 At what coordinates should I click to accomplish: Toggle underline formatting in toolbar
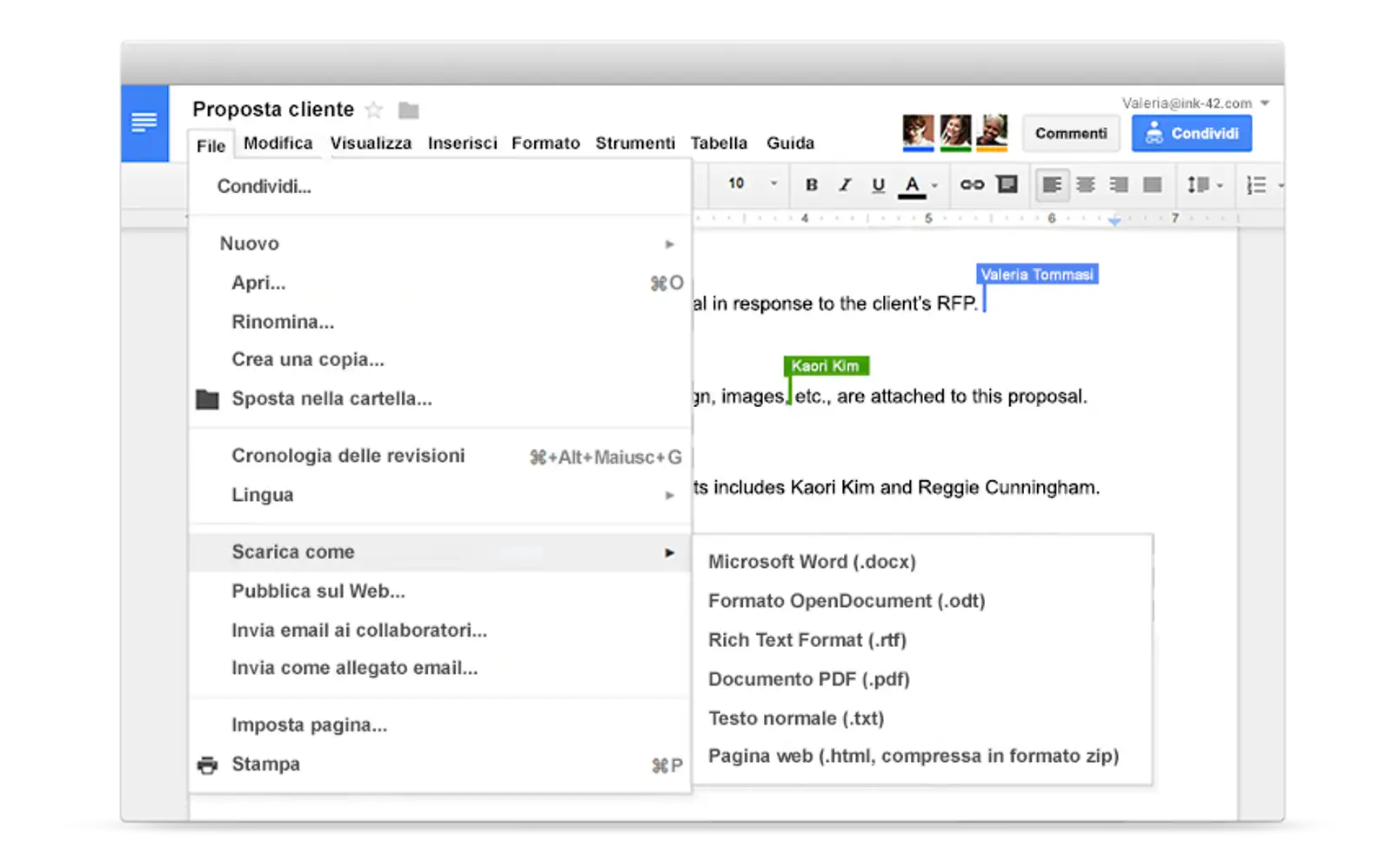[x=878, y=184]
